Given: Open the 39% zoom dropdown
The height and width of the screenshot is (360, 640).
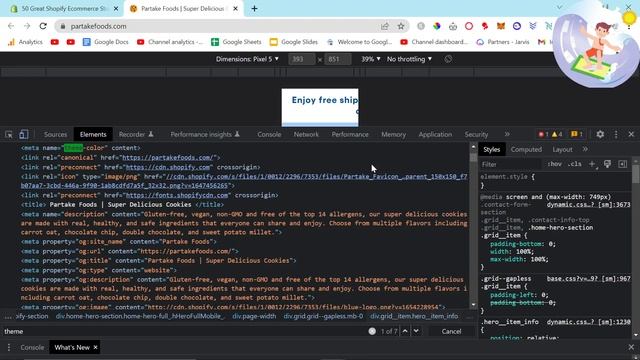Looking at the screenshot, I should 371,59.
